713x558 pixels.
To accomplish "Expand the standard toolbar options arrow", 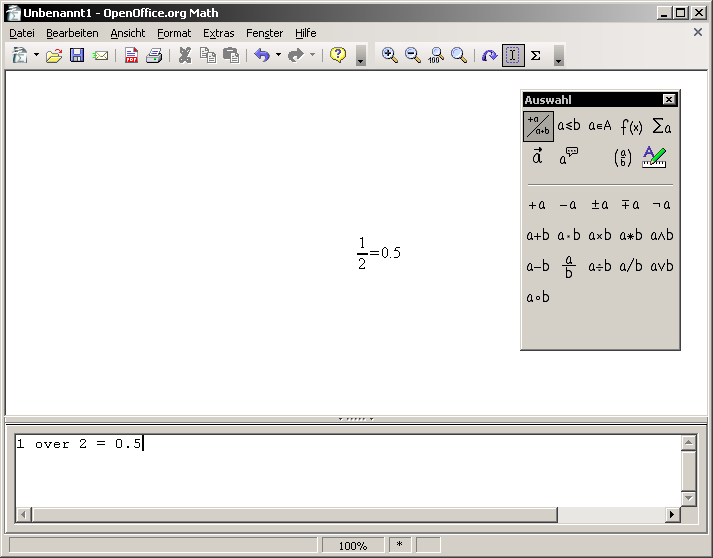I will point(361,58).
